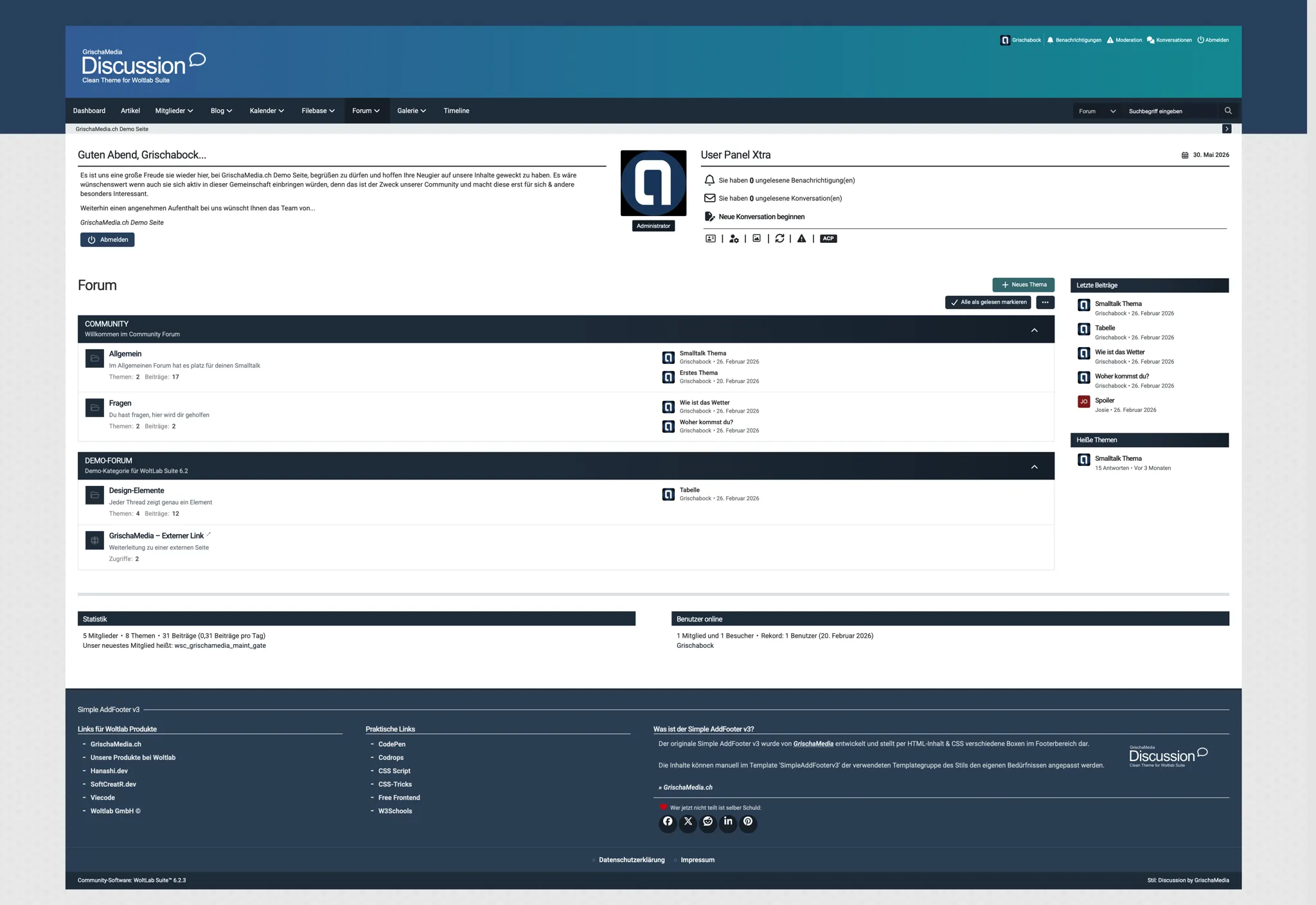The width and height of the screenshot is (1316, 905).
Task: Click the refresh arrows icon in user panel
Action: point(779,238)
